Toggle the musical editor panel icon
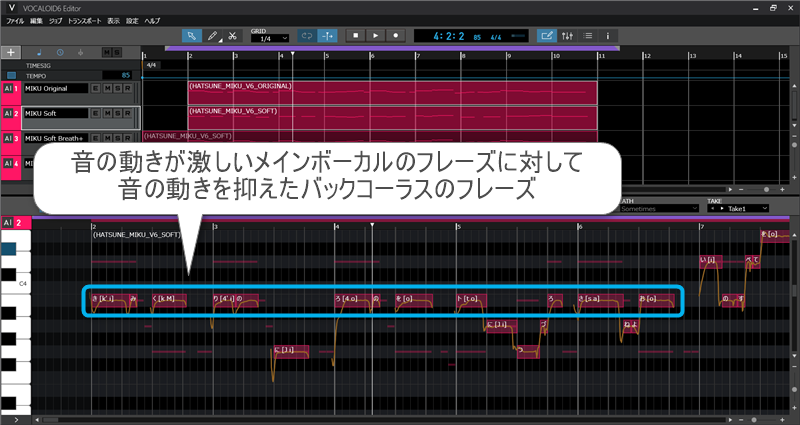The image size is (800, 425). coord(547,36)
